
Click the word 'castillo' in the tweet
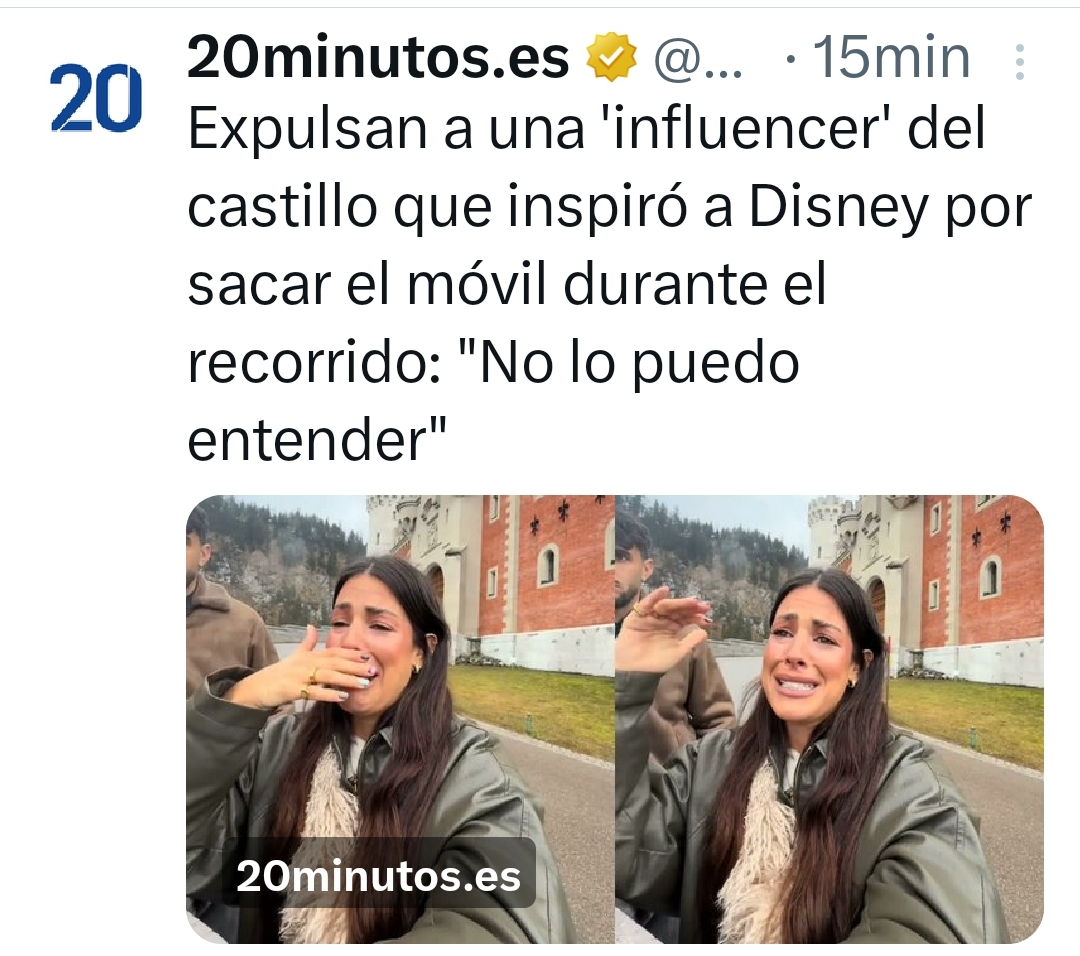tap(282, 206)
